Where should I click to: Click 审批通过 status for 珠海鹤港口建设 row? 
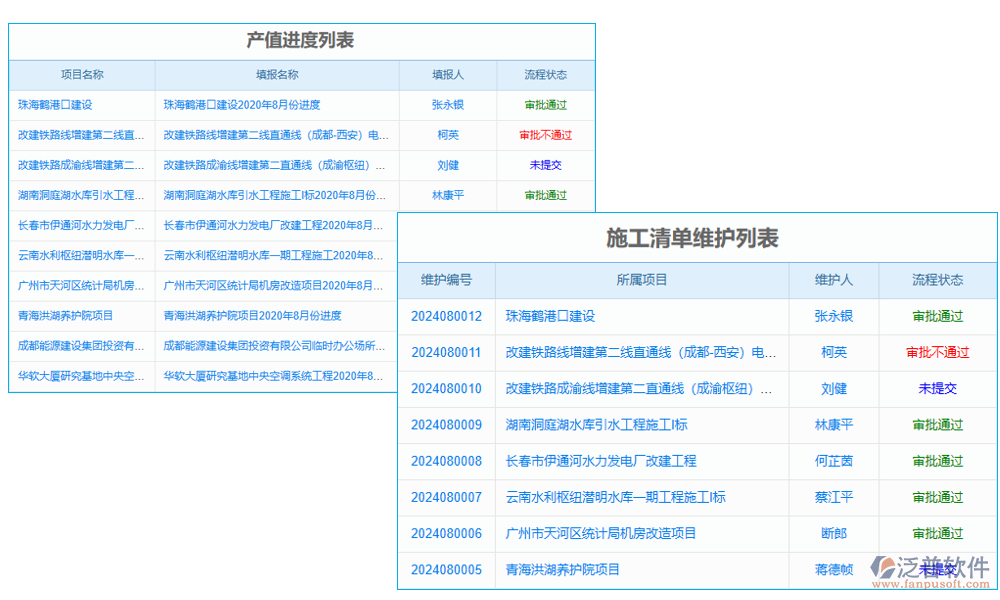click(546, 104)
